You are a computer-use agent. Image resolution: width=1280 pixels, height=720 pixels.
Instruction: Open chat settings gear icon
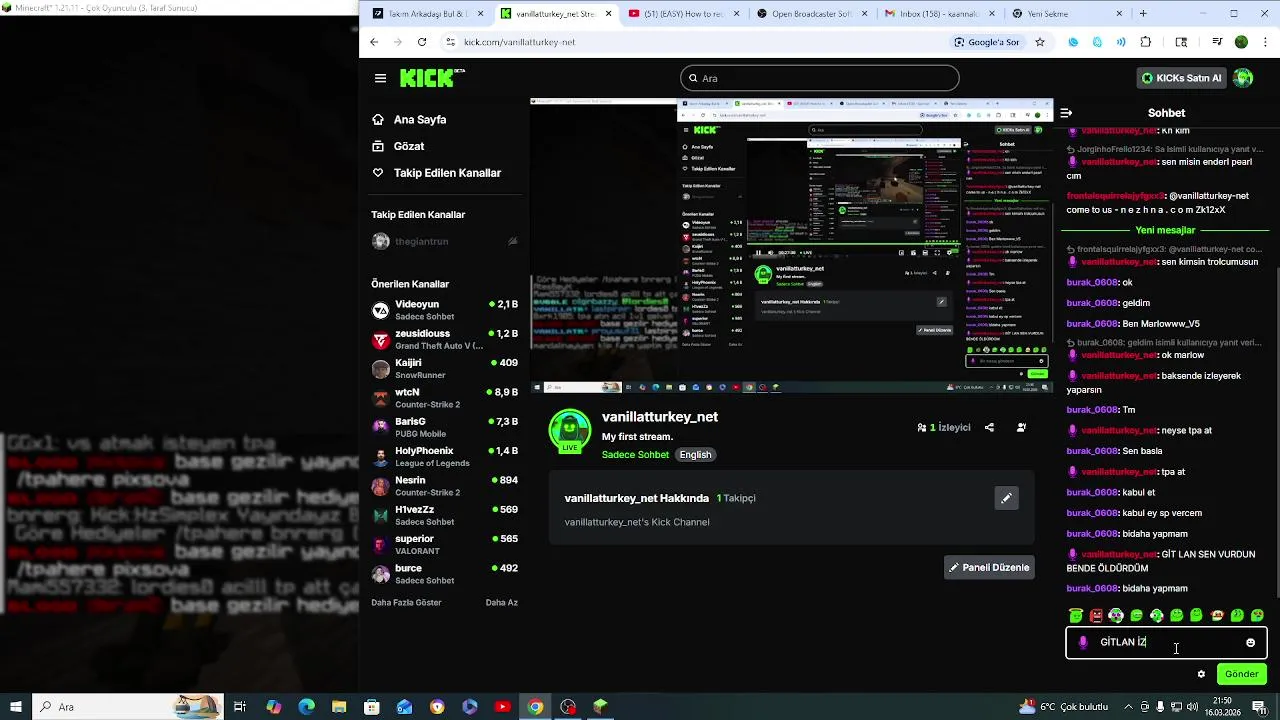click(1201, 674)
